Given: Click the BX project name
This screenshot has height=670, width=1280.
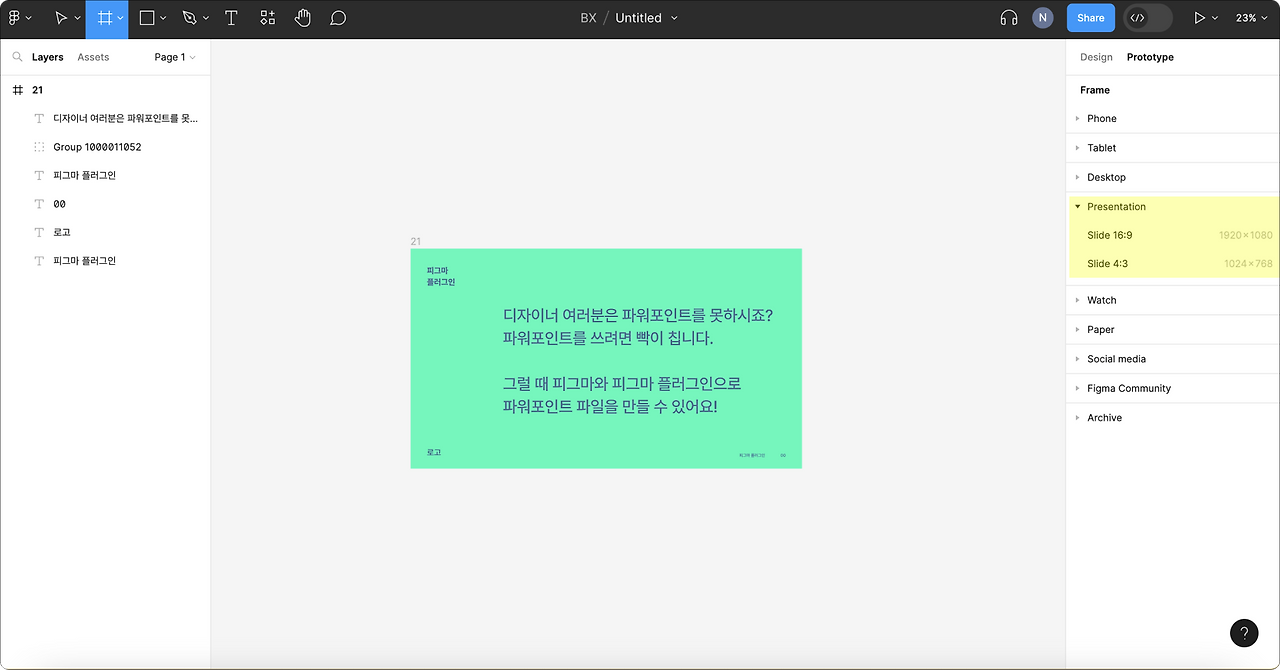Looking at the screenshot, I should click(588, 18).
